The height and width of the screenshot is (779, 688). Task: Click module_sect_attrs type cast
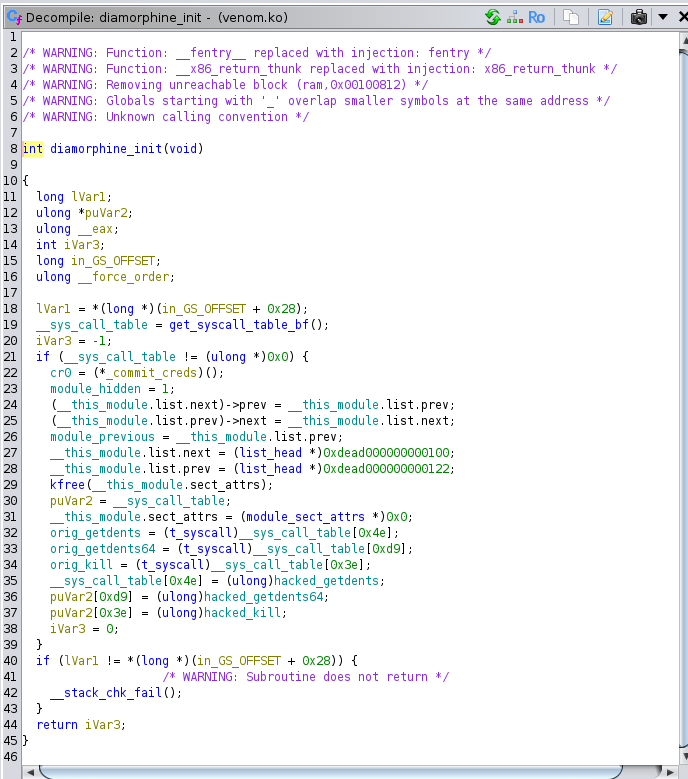click(x=306, y=517)
